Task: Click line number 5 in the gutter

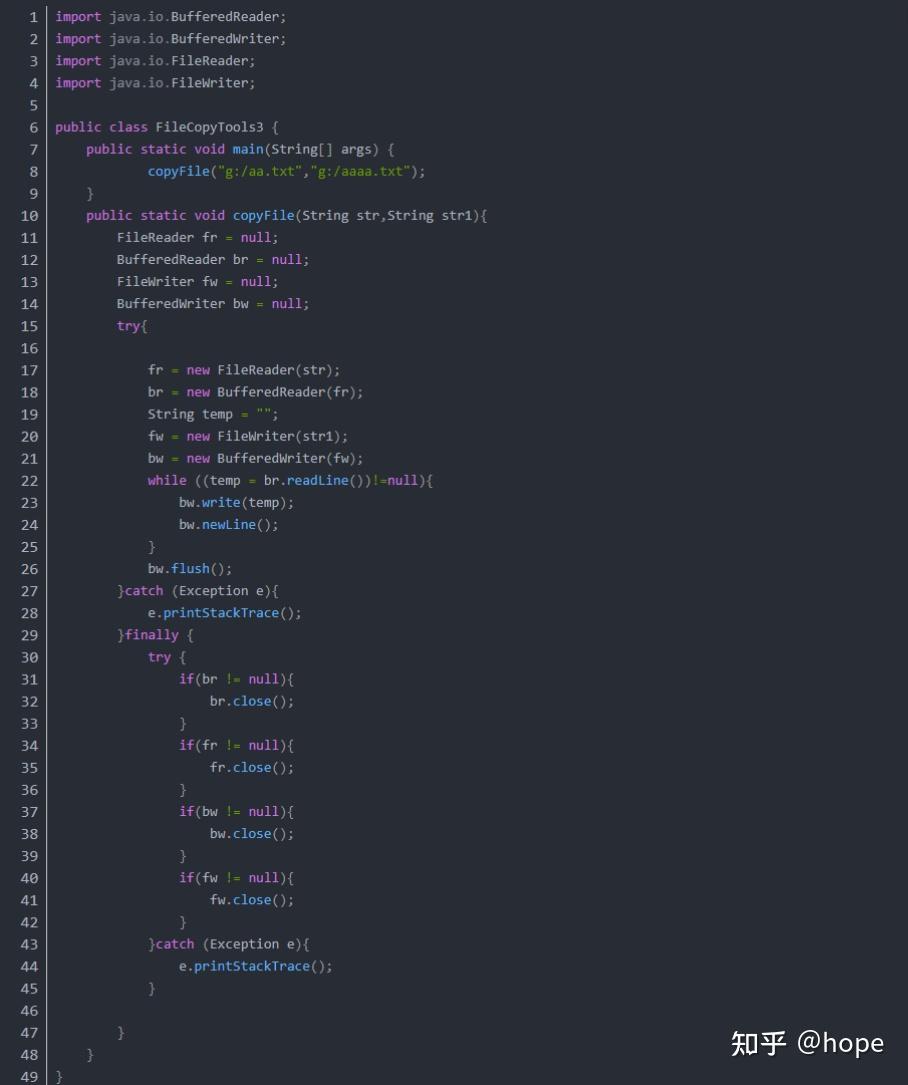Action: tap(33, 105)
